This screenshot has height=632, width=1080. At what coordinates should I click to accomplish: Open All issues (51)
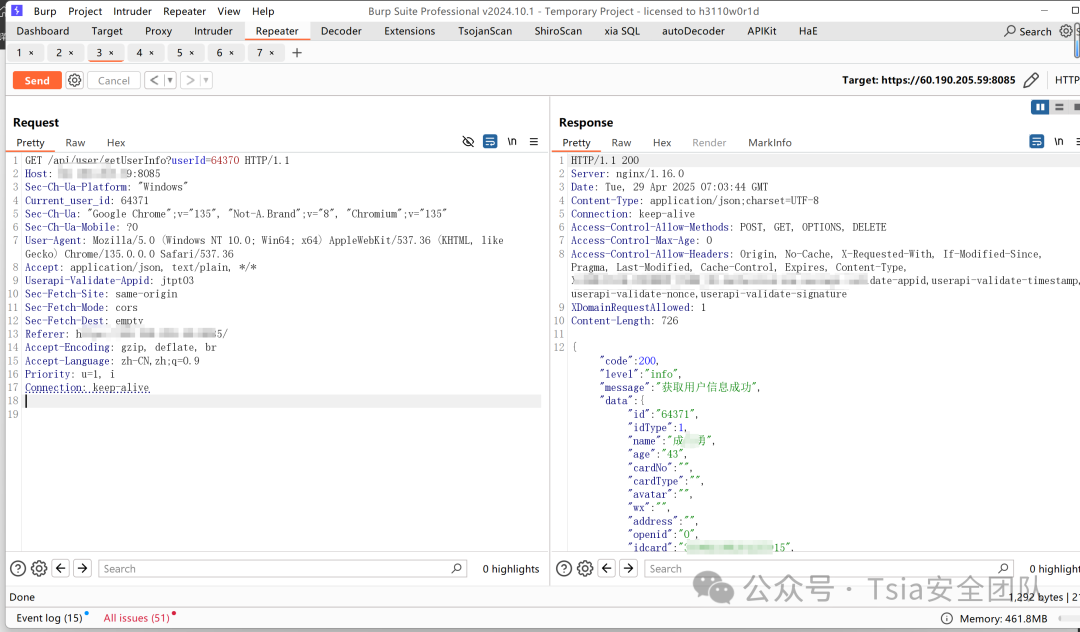[x=137, y=618]
